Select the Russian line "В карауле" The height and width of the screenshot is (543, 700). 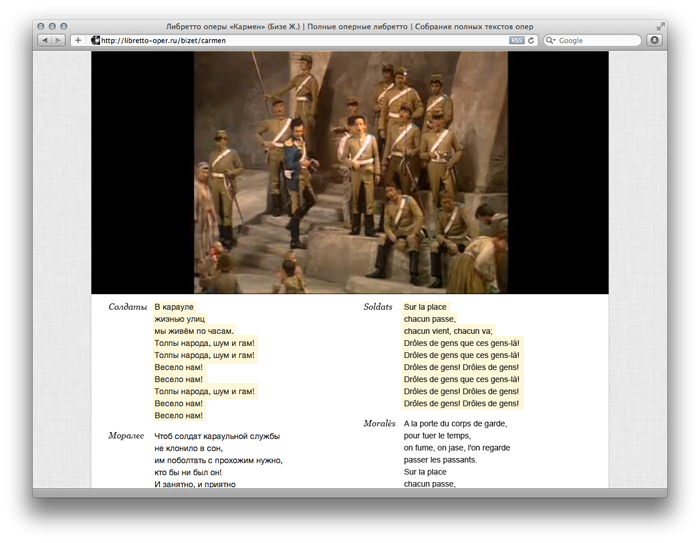point(173,307)
